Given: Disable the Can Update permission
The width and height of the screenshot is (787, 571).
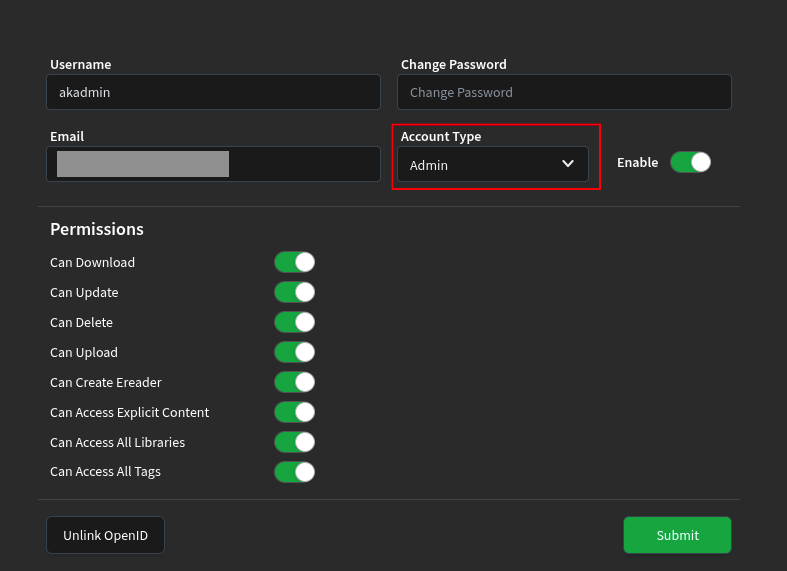Looking at the screenshot, I should point(294,292).
